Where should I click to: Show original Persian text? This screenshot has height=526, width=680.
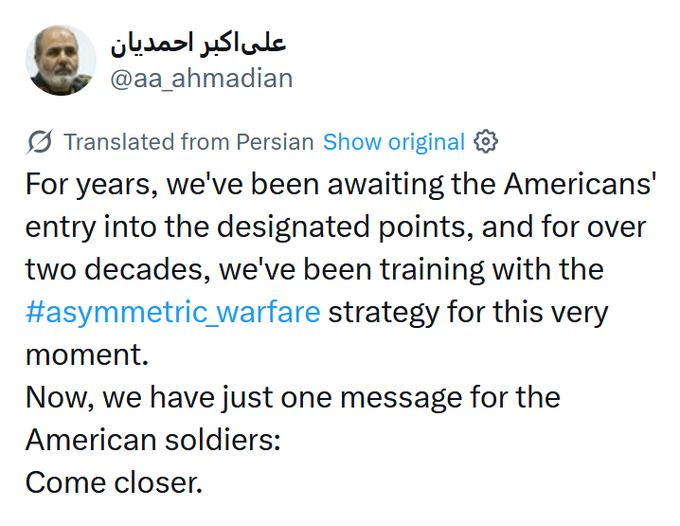[x=394, y=142]
